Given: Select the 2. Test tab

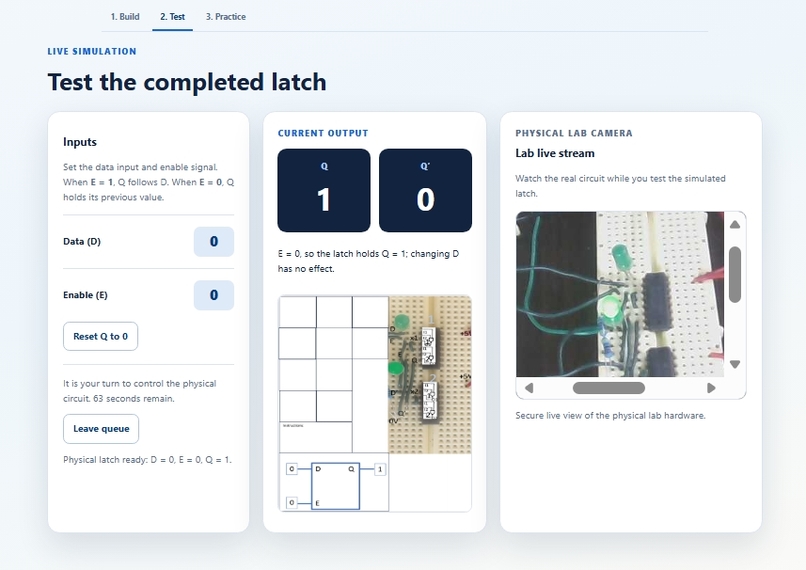Looking at the screenshot, I should point(172,16).
